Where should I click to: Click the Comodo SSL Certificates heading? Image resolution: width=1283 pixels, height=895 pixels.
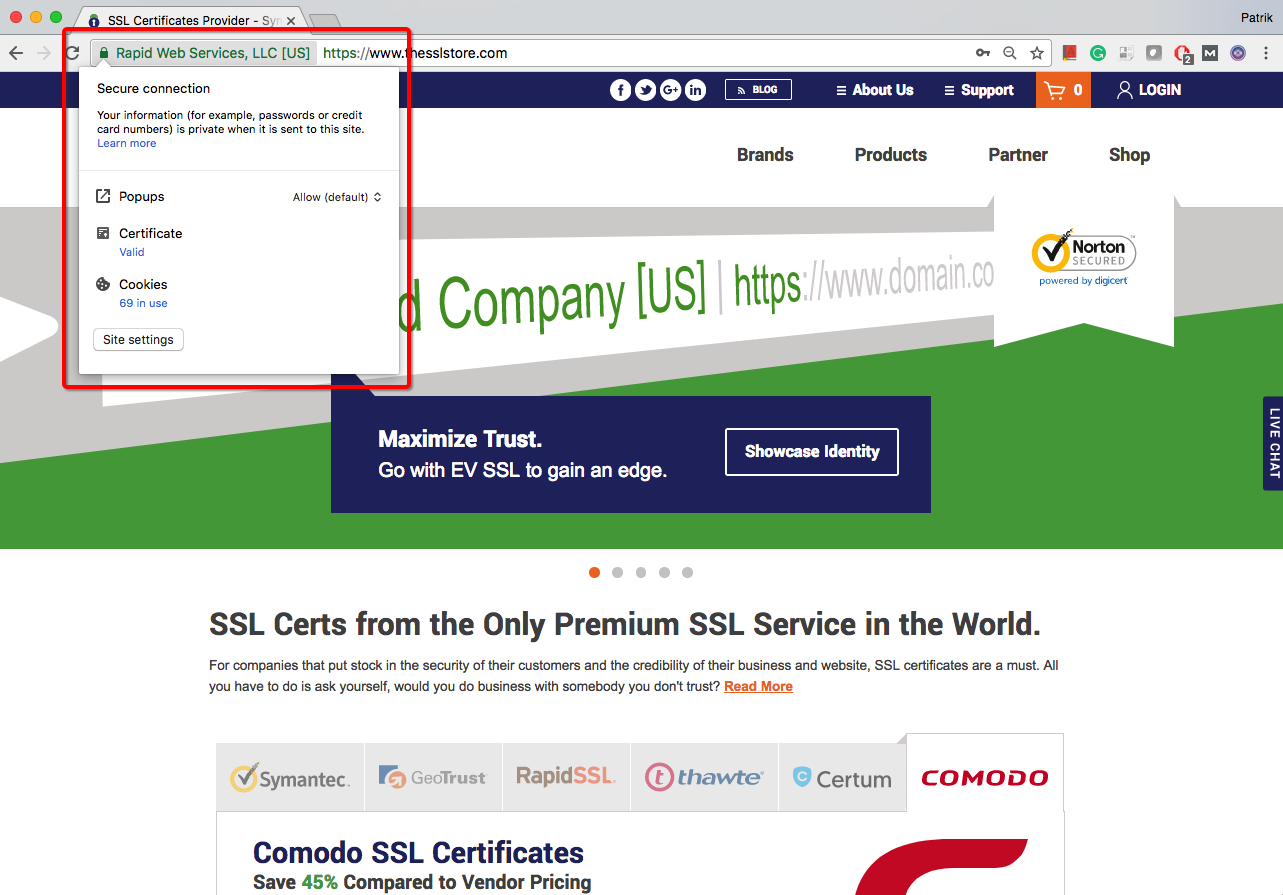pos(418,853)
